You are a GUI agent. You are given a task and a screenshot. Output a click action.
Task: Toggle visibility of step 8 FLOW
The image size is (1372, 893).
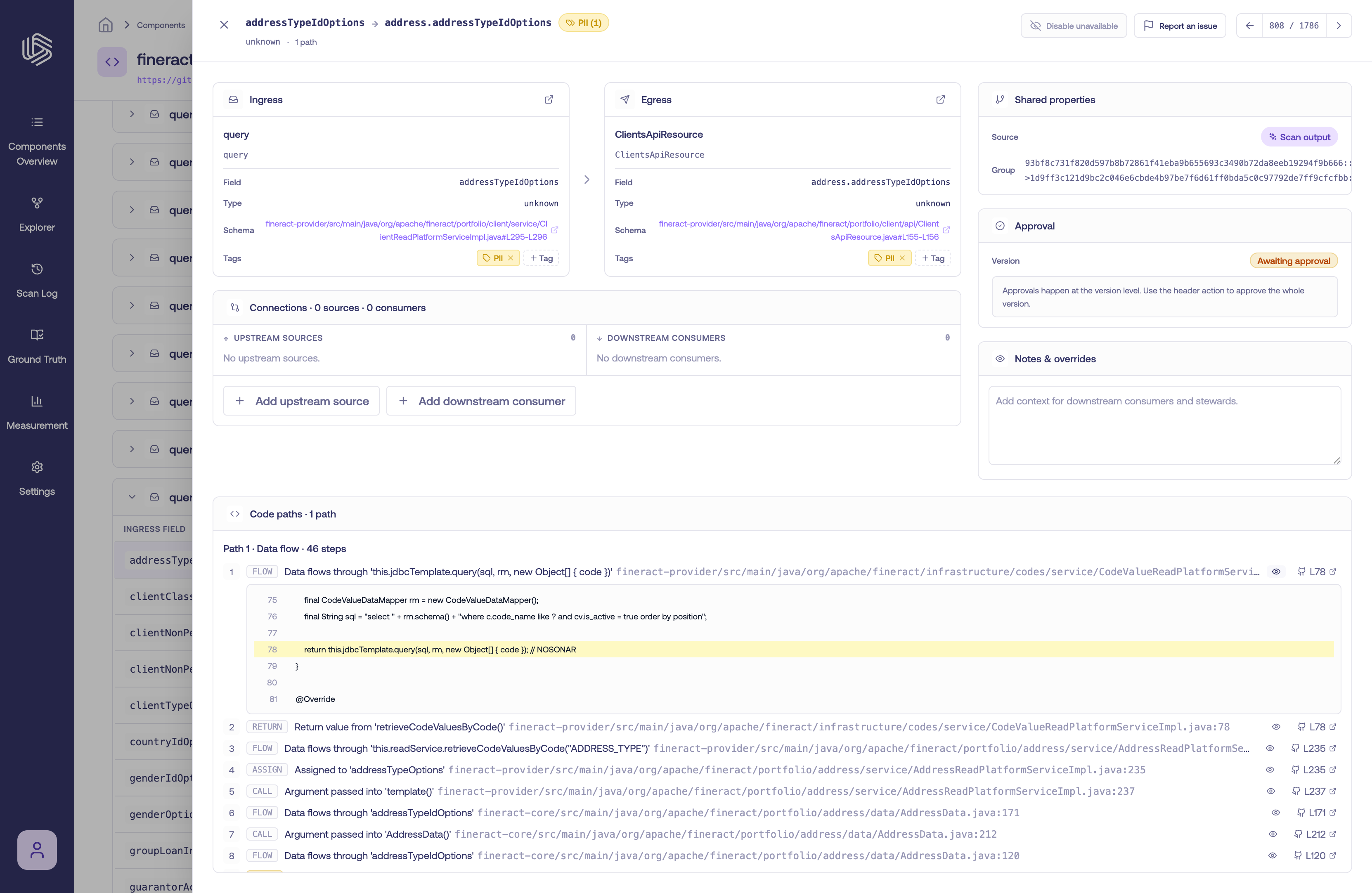point(1272,855)
